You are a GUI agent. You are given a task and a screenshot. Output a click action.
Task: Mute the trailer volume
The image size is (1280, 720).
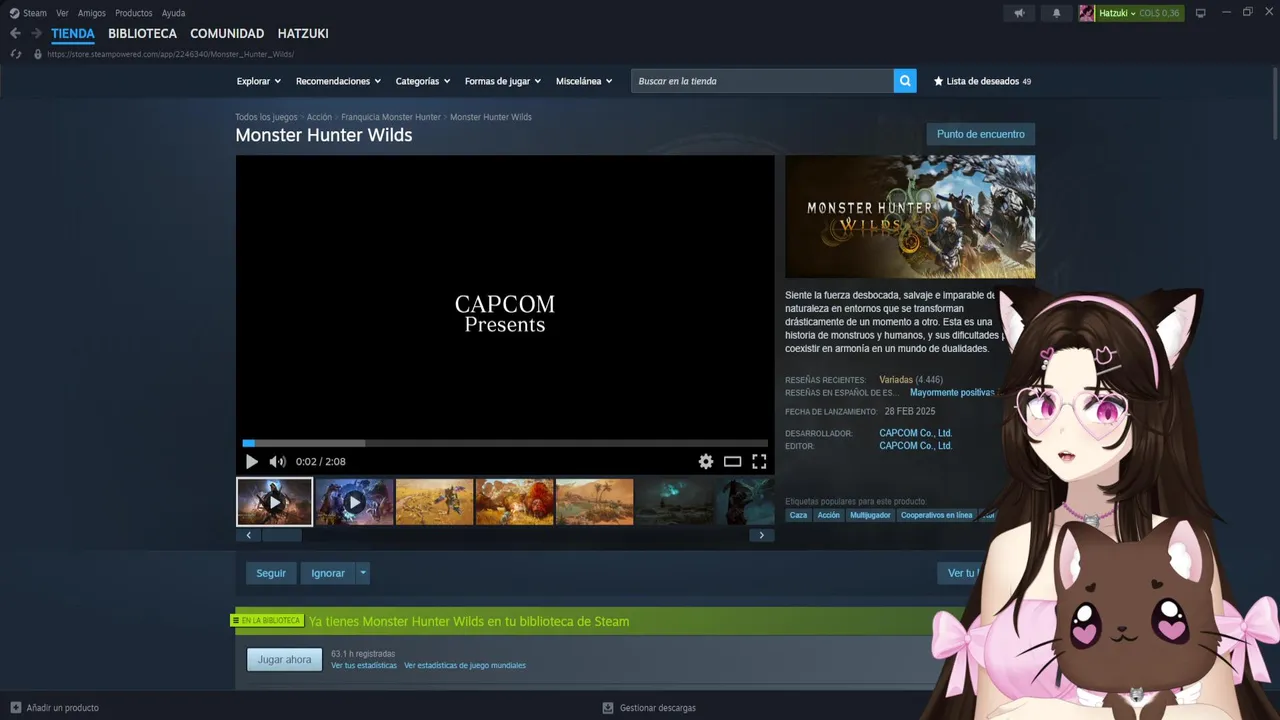(x=277, y=461)
